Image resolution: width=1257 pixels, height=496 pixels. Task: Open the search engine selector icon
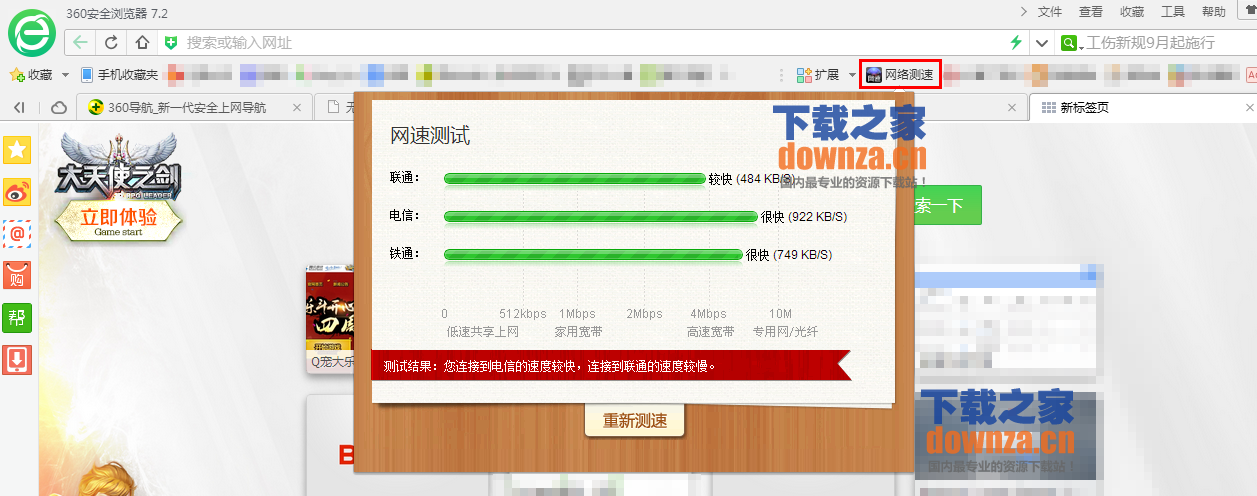point(1071,43)
